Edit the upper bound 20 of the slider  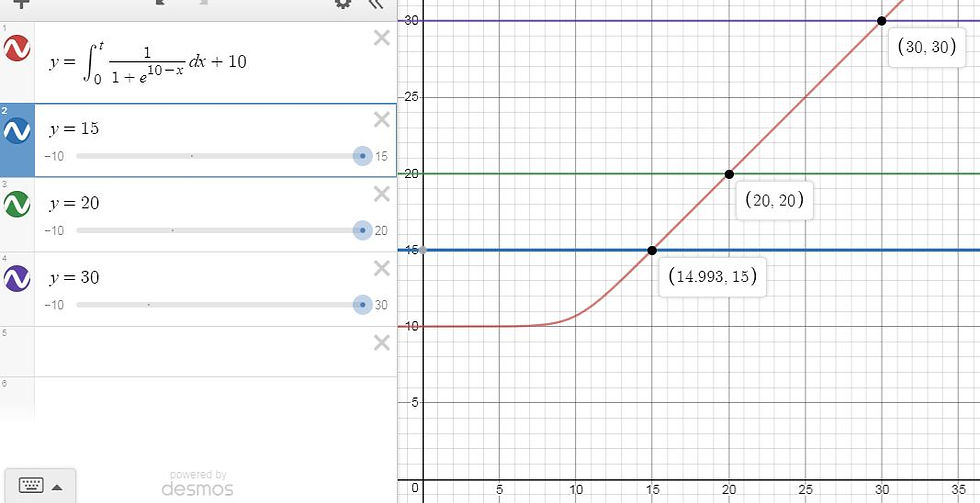381,231
